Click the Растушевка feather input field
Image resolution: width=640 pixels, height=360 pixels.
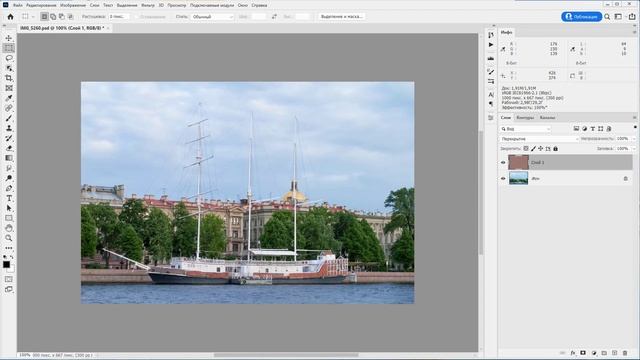tap(119, 17)
